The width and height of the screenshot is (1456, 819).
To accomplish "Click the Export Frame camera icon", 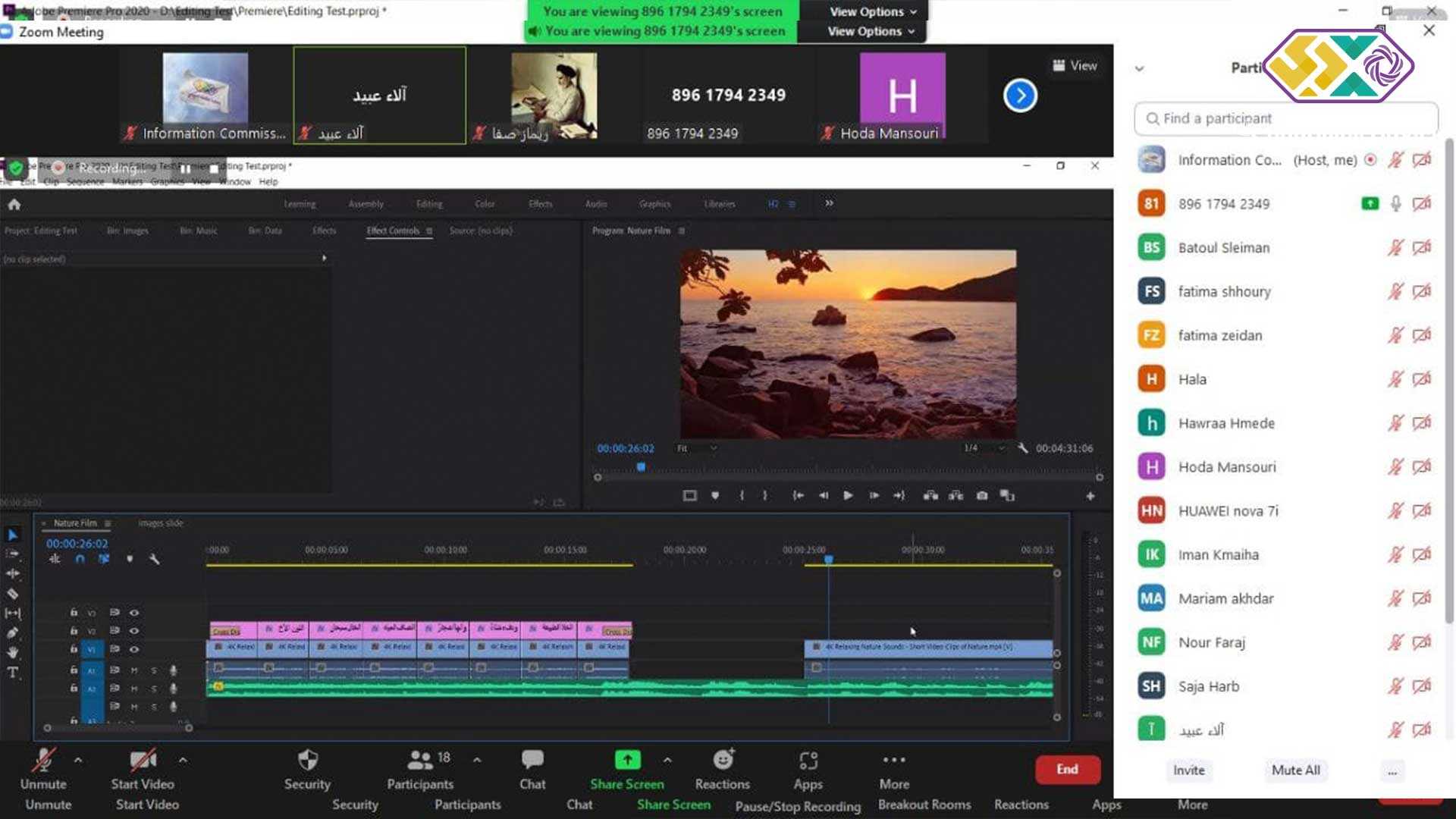I will click(x=982, y=496).
